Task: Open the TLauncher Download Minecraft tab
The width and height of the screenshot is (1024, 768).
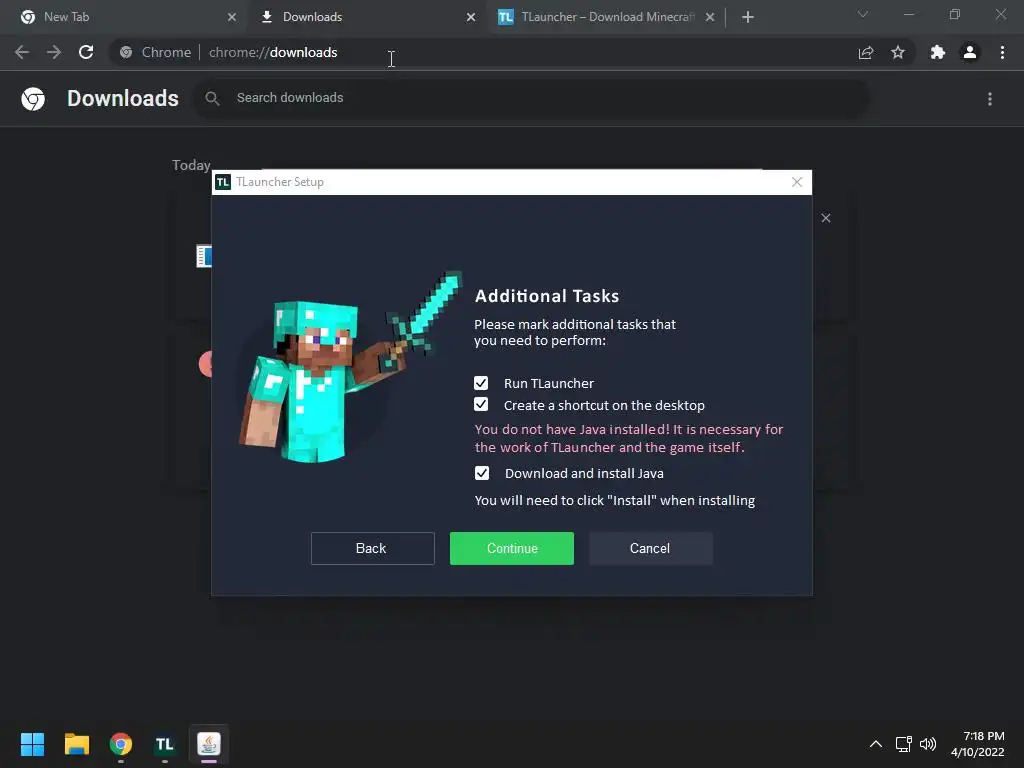Action: point(605,17)
